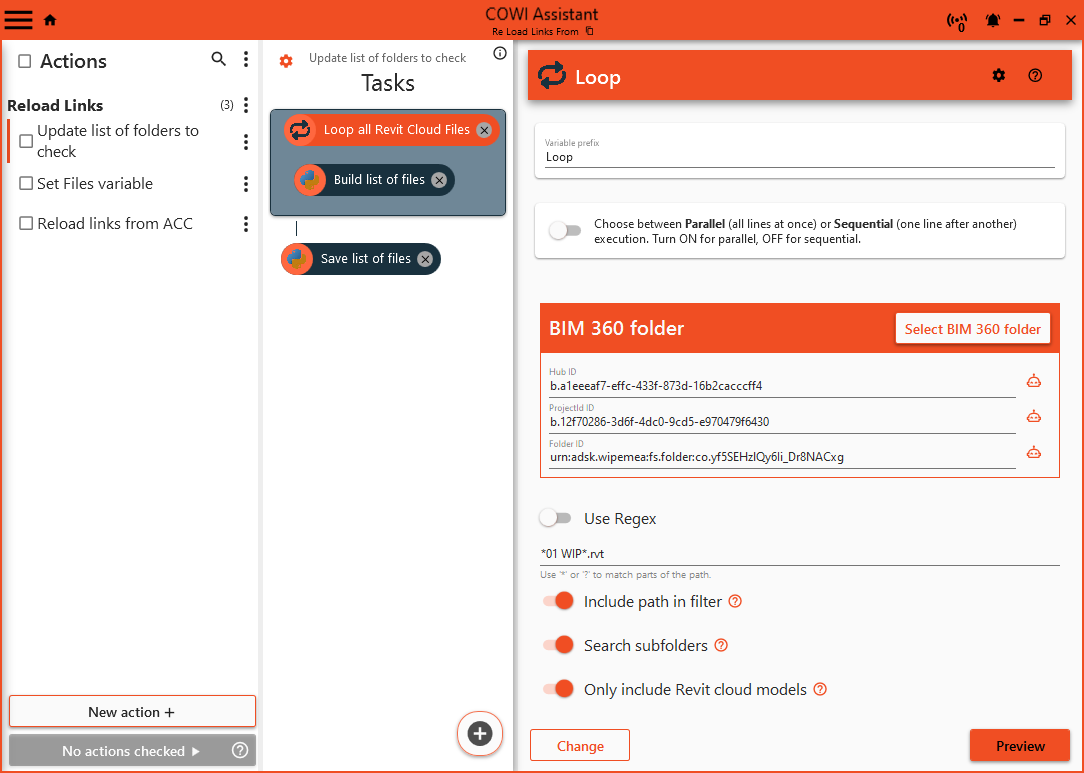Screen dimensions: 1084x773
Task: Click the home icon
Action: [50, 20]
